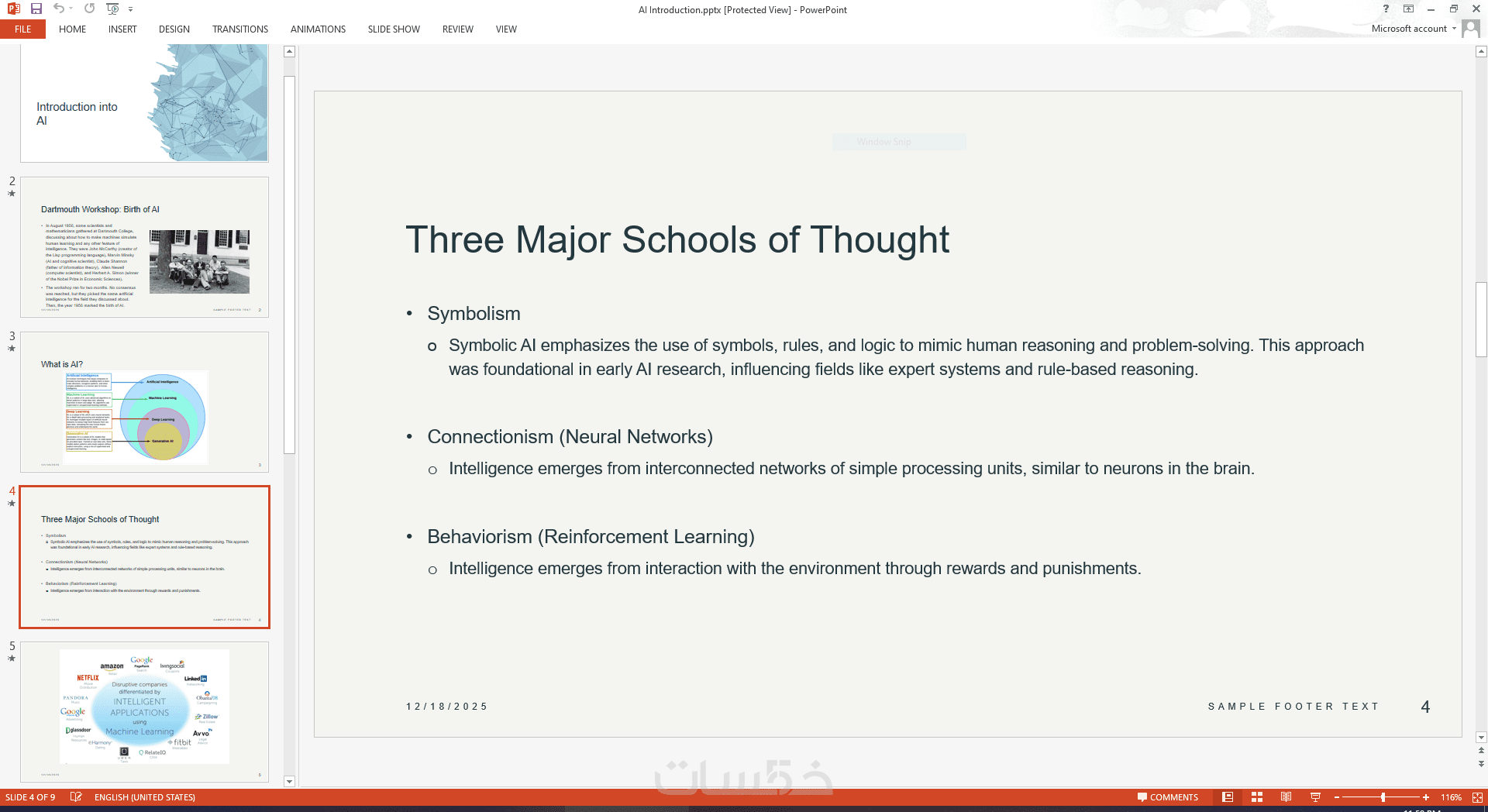Viewport: 1488px width, 812px height.
Task: Open Ribbon Display Options
Action: click(1408, 9)
